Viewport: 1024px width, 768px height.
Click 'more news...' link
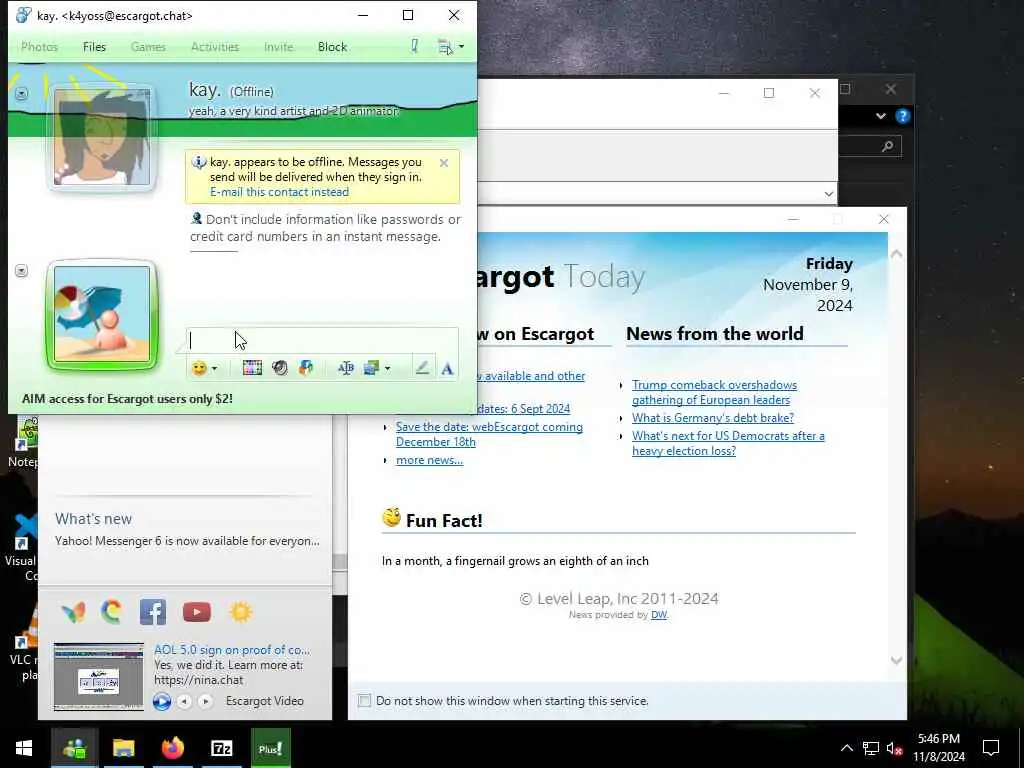[x=429, y=460]
